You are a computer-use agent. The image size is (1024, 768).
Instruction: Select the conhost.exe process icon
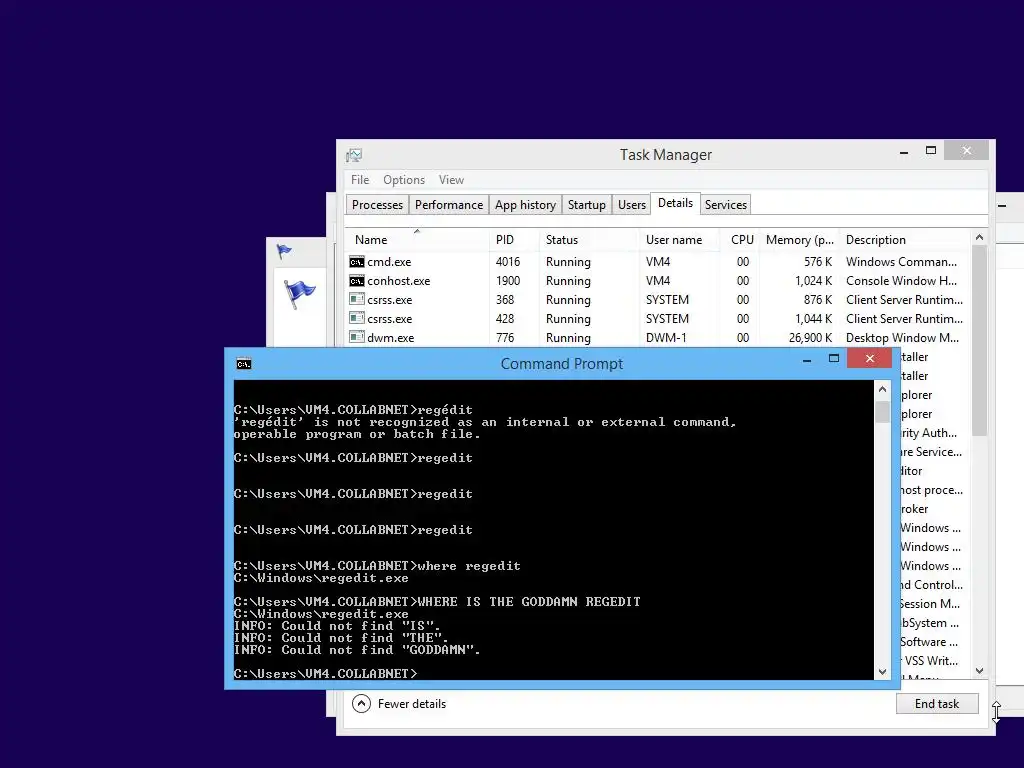point(357,281)
